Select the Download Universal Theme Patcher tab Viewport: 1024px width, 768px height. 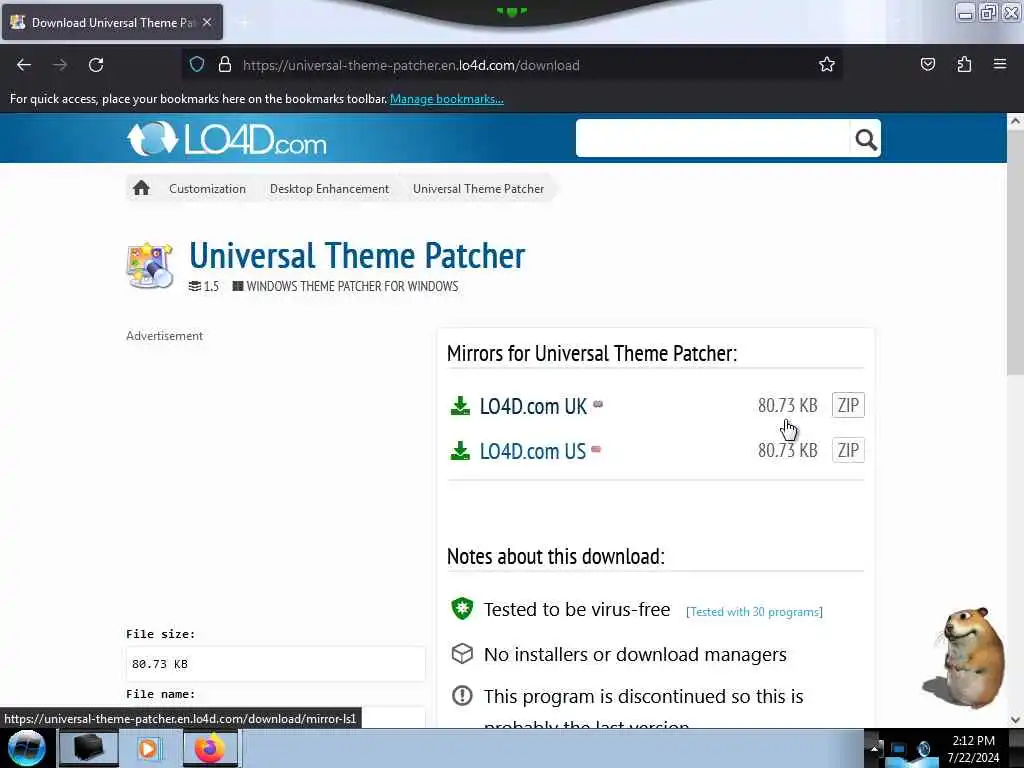click(112, 22)
